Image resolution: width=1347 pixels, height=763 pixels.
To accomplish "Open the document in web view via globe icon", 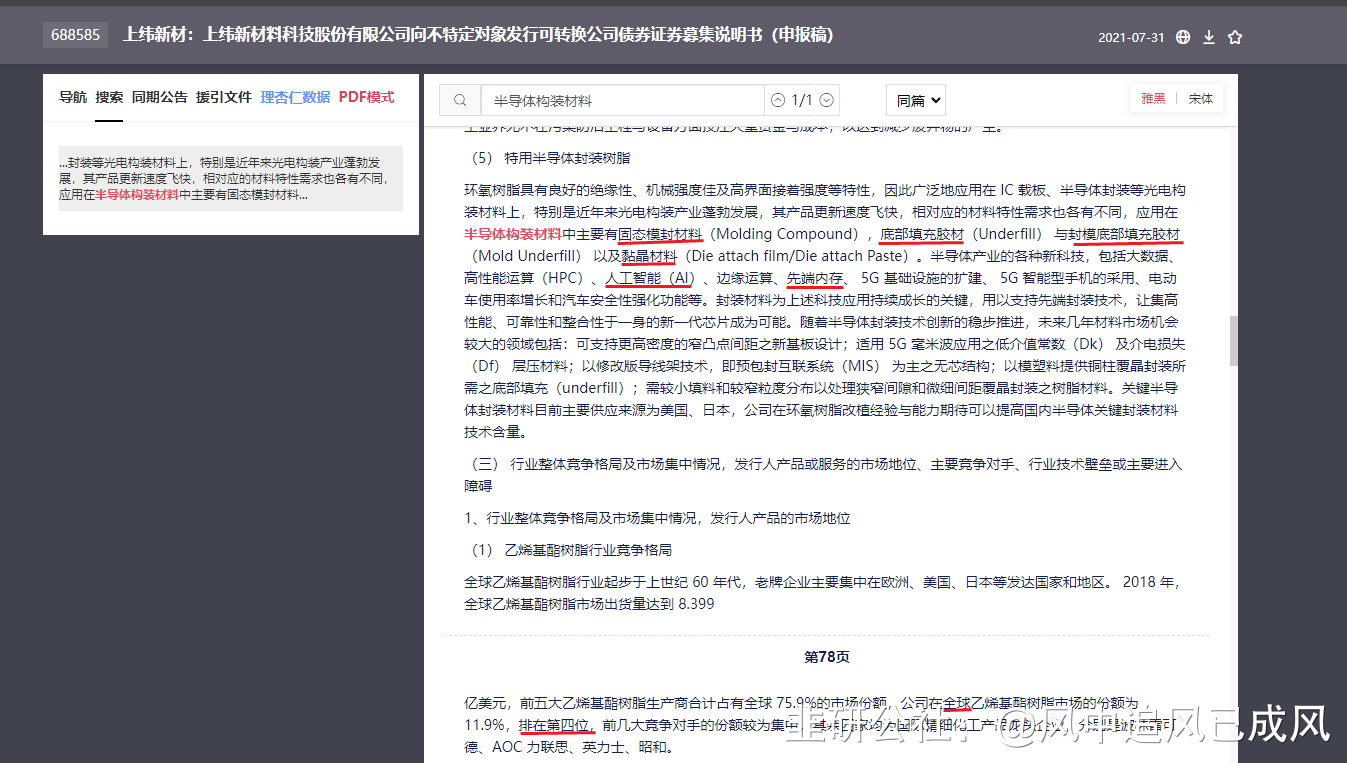I will coord(1183,35).
